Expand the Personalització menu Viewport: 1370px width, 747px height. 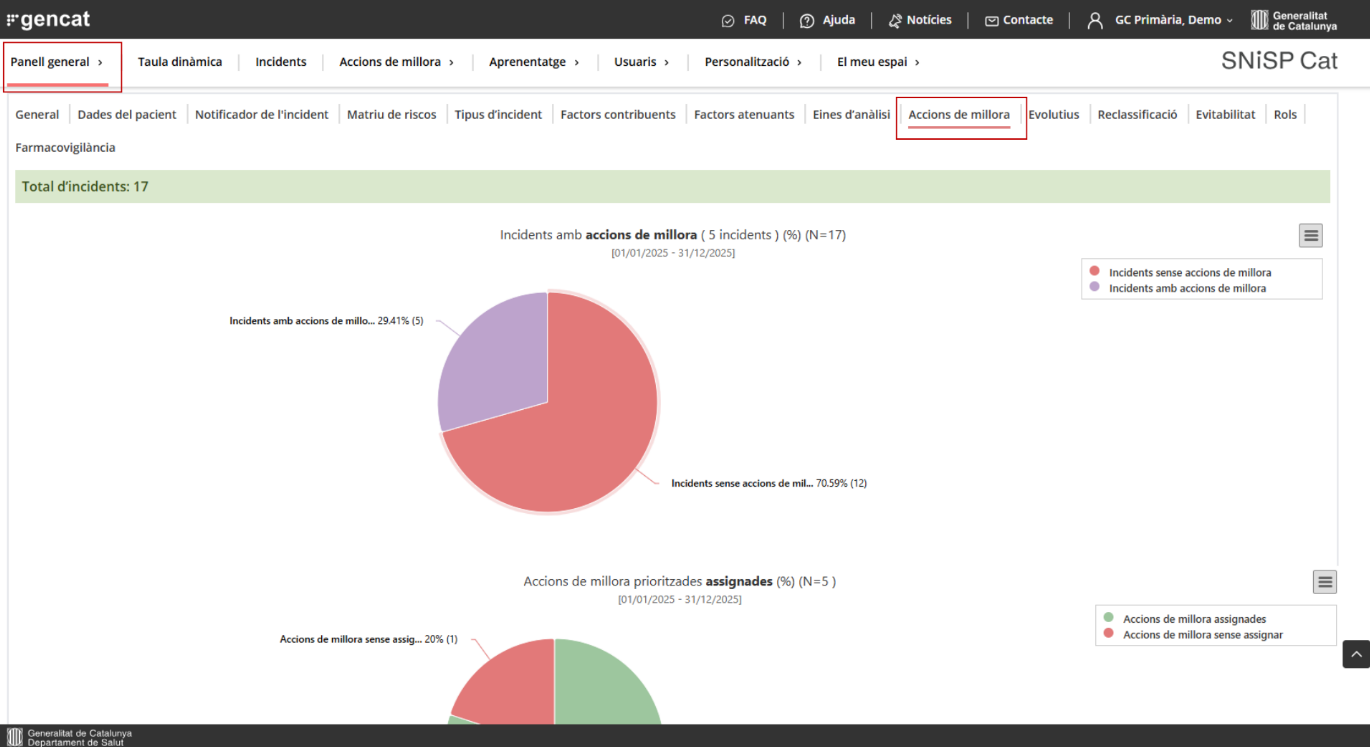753,62
